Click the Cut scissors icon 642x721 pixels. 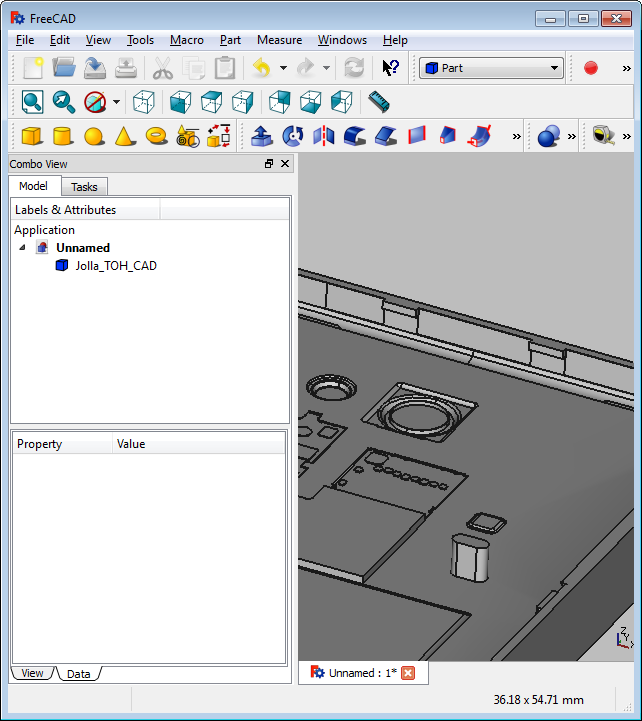tap(163, 68)
